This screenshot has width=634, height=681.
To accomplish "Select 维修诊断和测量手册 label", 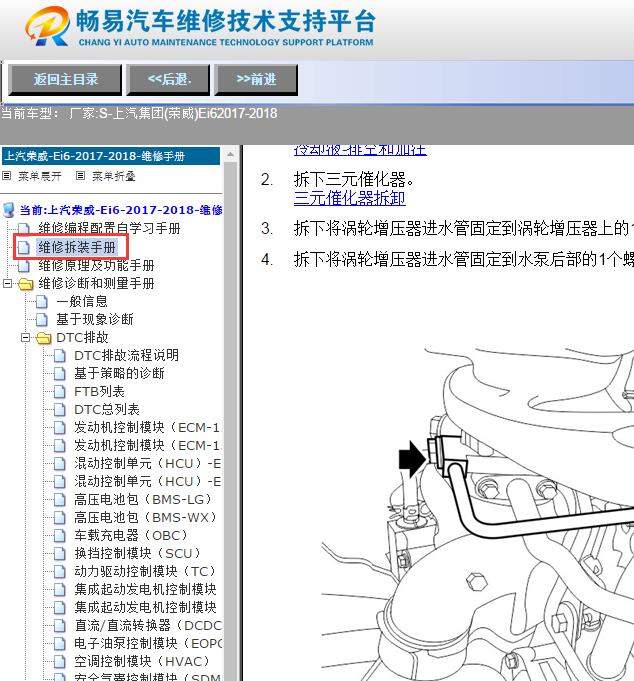I will click(x=96, y=283).
